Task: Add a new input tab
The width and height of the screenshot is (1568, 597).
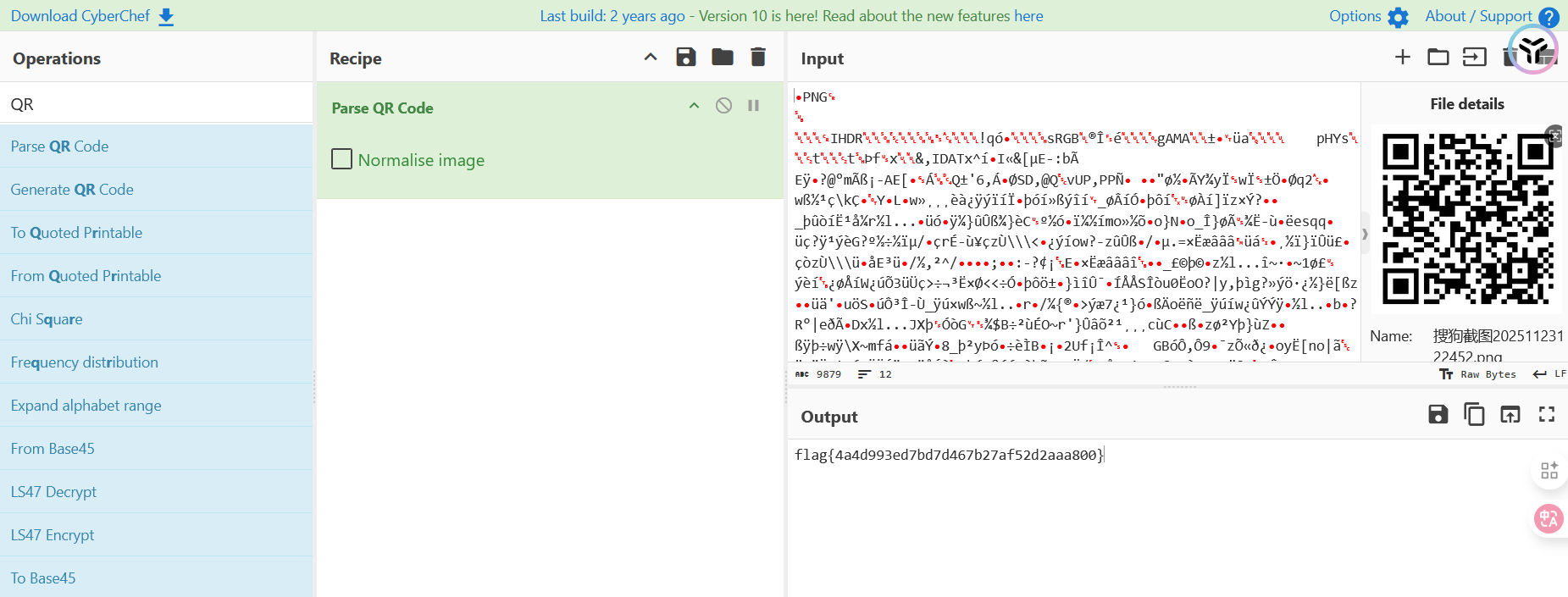Action: [x=1403, y=57]
